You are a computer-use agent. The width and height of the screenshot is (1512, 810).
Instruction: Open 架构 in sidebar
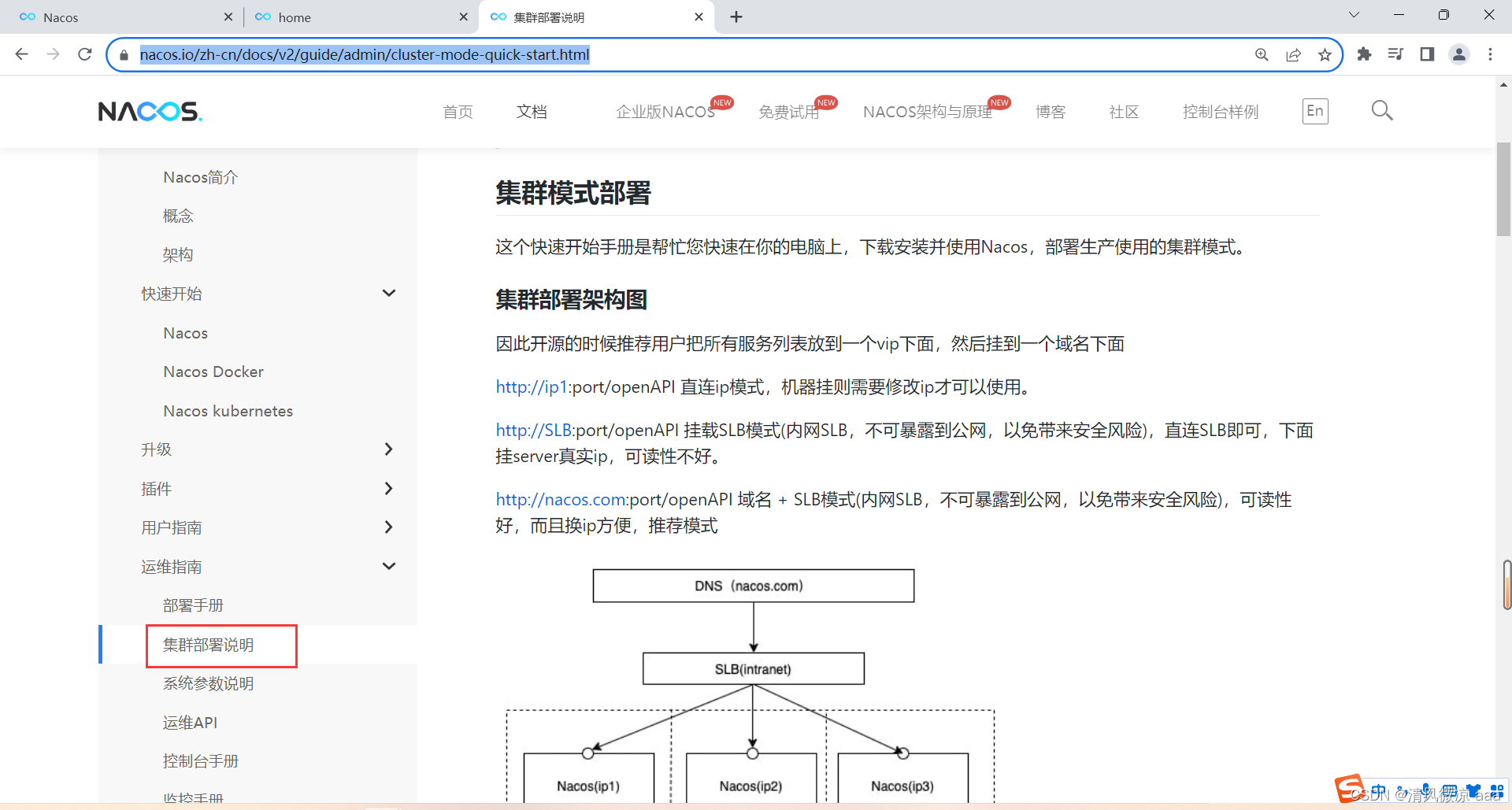click(x=178, y=255)
